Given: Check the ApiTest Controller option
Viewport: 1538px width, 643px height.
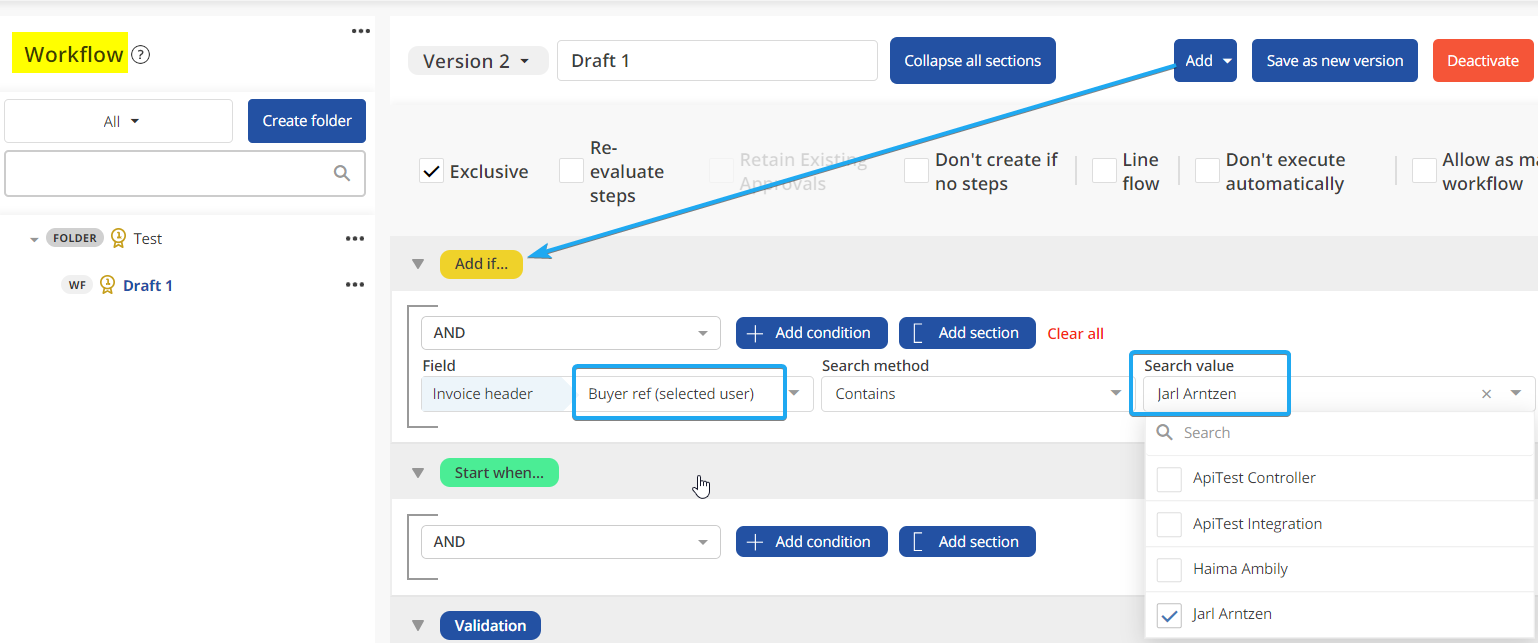Looking at the screenshot, I should [1169, 479].
